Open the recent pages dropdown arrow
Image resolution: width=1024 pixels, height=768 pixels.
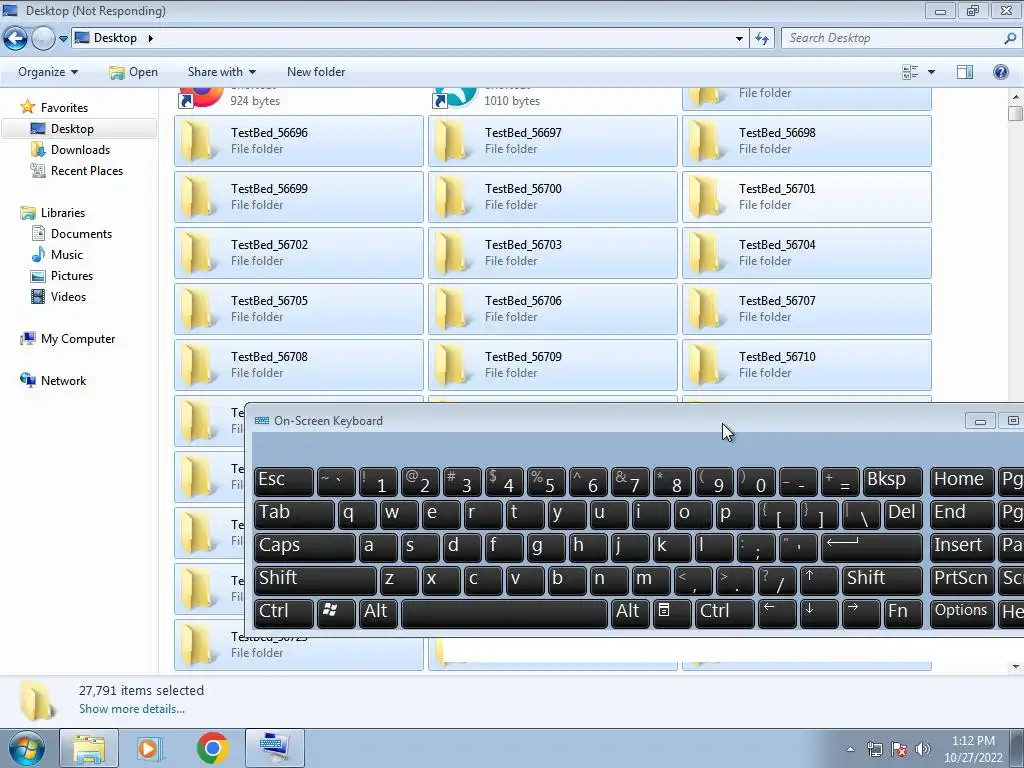coord(63,39)
